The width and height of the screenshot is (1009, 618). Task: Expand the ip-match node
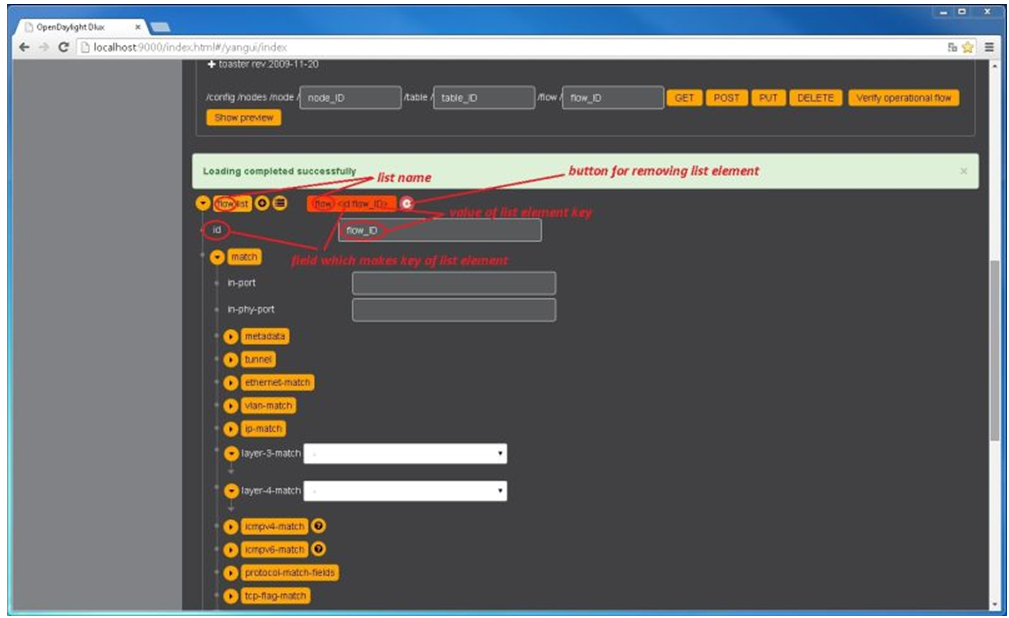(231, 429)
